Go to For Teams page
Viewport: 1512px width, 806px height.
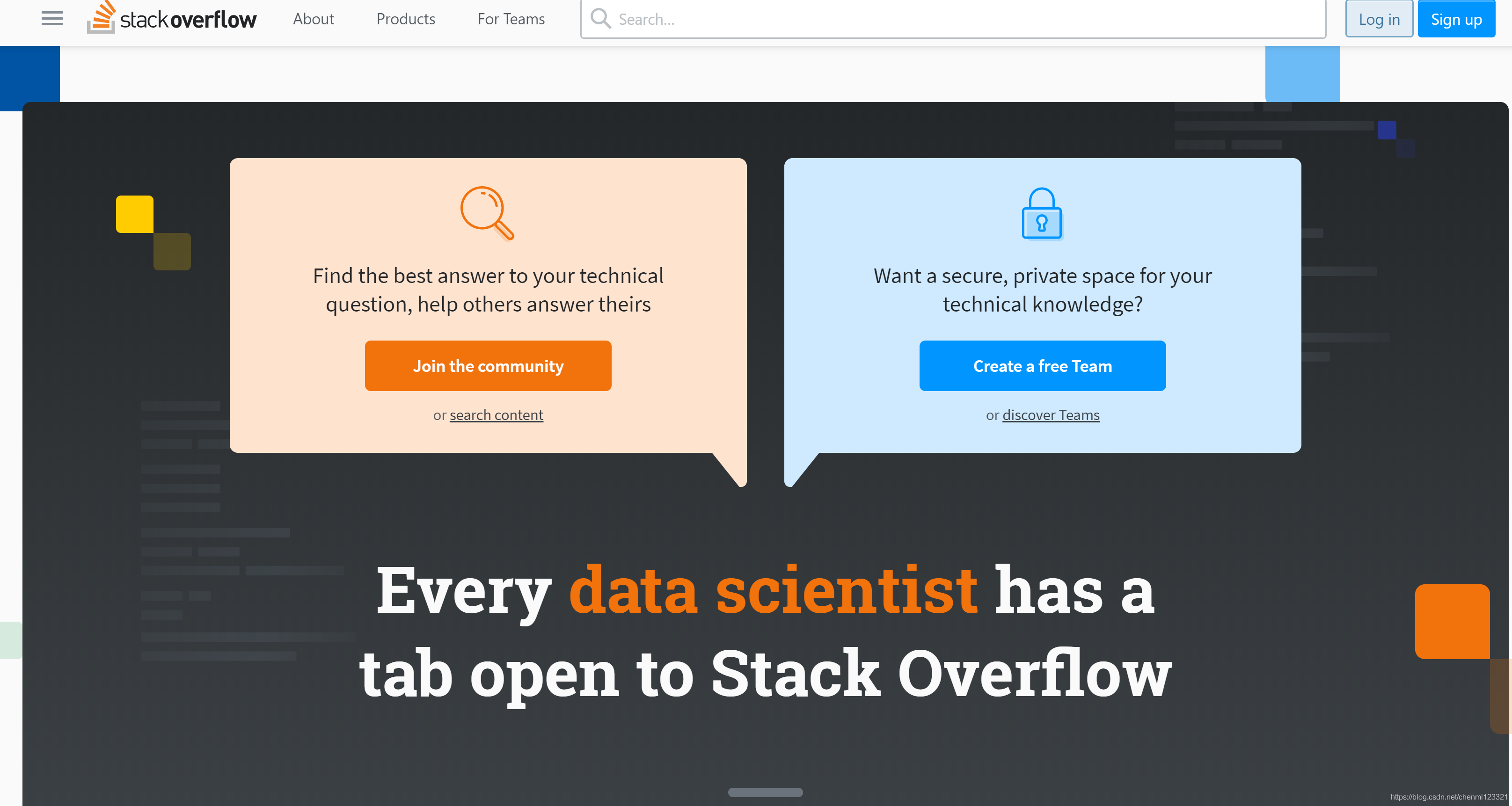511,19
